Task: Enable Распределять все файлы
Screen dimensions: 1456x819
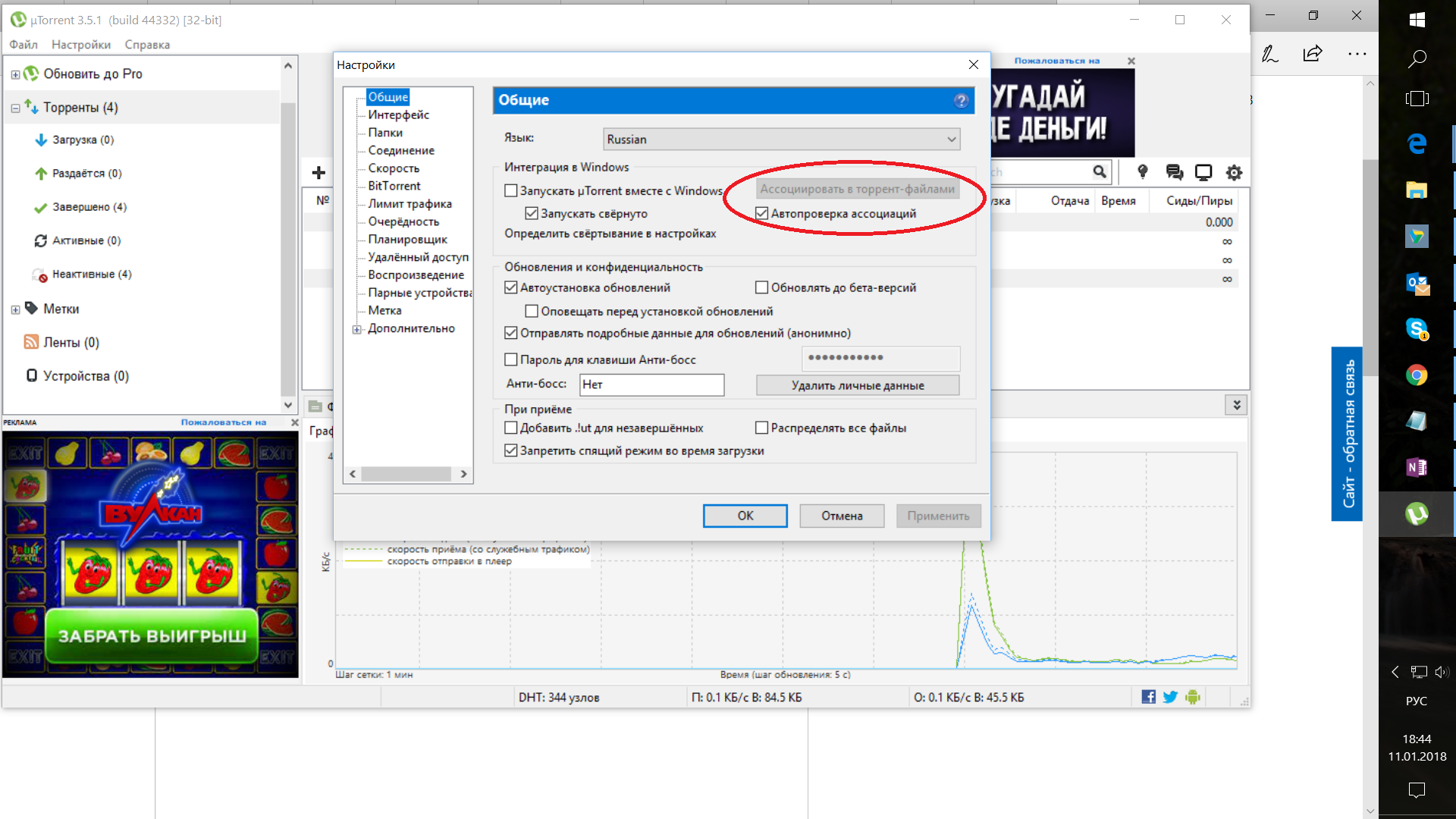Action: pyautogui.click(x=762, y=428)
